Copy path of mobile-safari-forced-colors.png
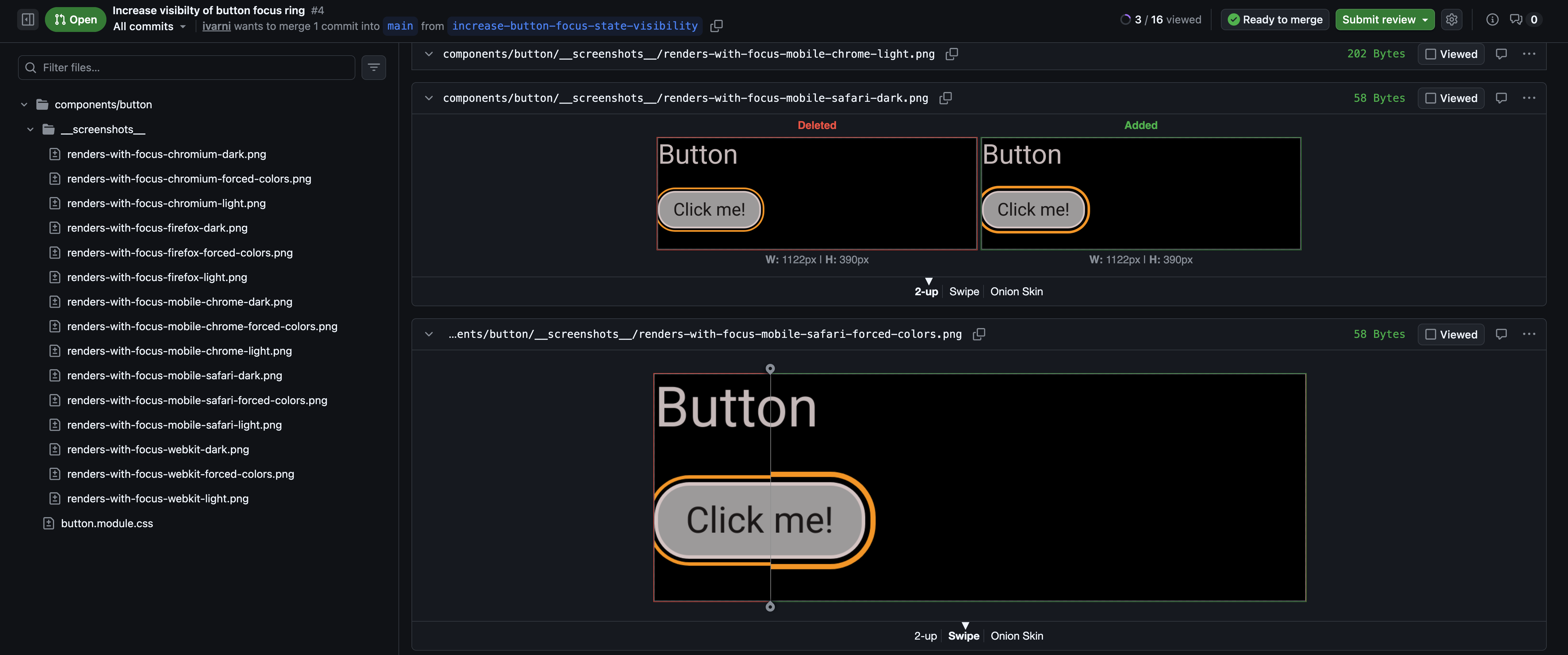The width and height of the screenshot is (1568, 655). 979,334
